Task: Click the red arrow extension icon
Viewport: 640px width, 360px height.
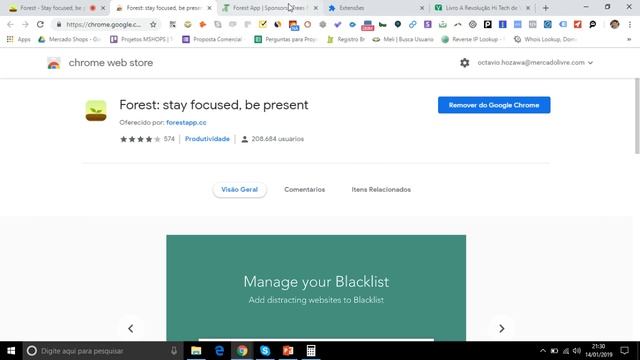Action: 578,24
